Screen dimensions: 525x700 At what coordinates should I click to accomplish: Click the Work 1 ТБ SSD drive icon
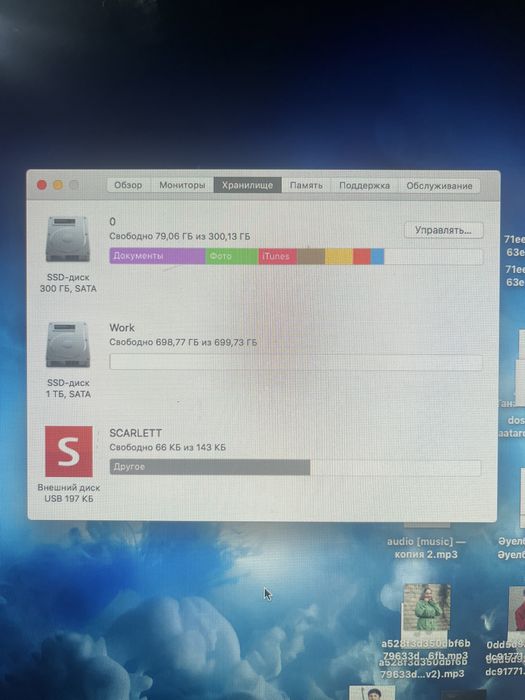(x=68, y=344)
